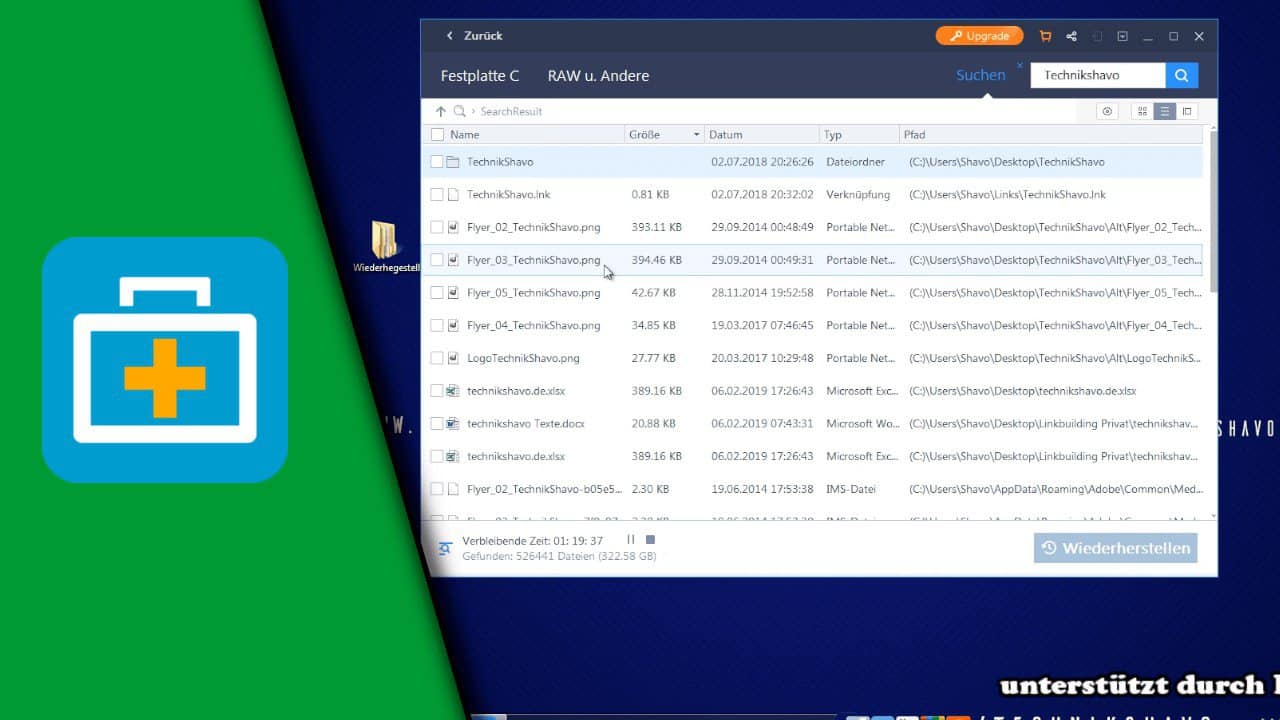The width and height of the screenshot is (1280, 720).
Task: Open the Größe column sort dropdown arrow
Action: click(x=696, y=135)
